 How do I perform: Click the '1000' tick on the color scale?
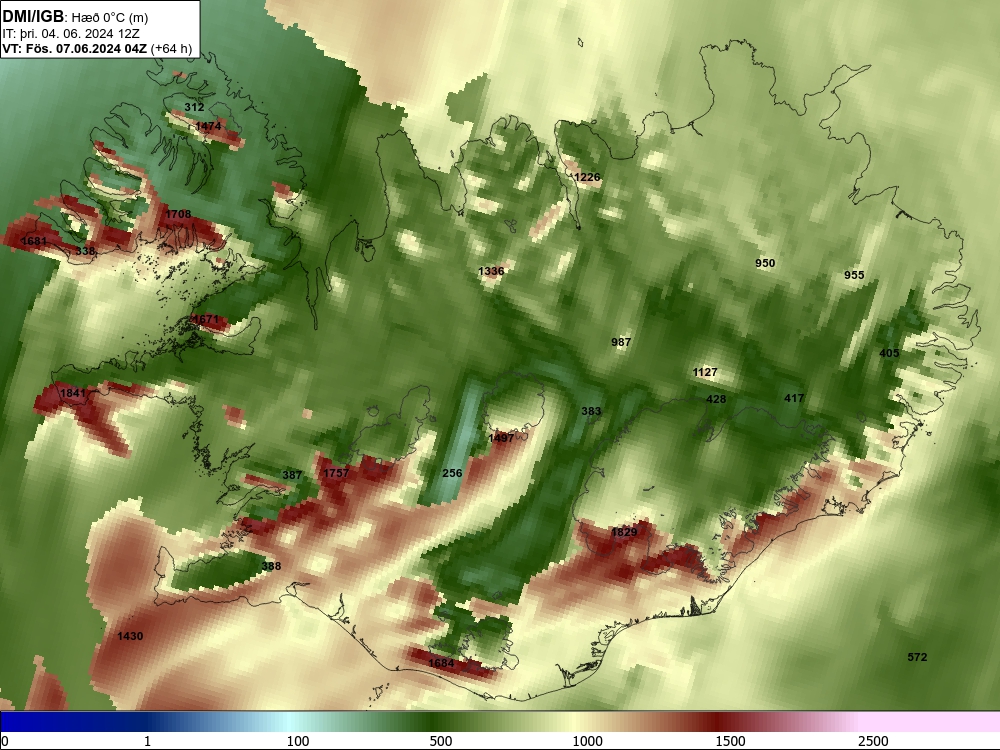(587, 741)
